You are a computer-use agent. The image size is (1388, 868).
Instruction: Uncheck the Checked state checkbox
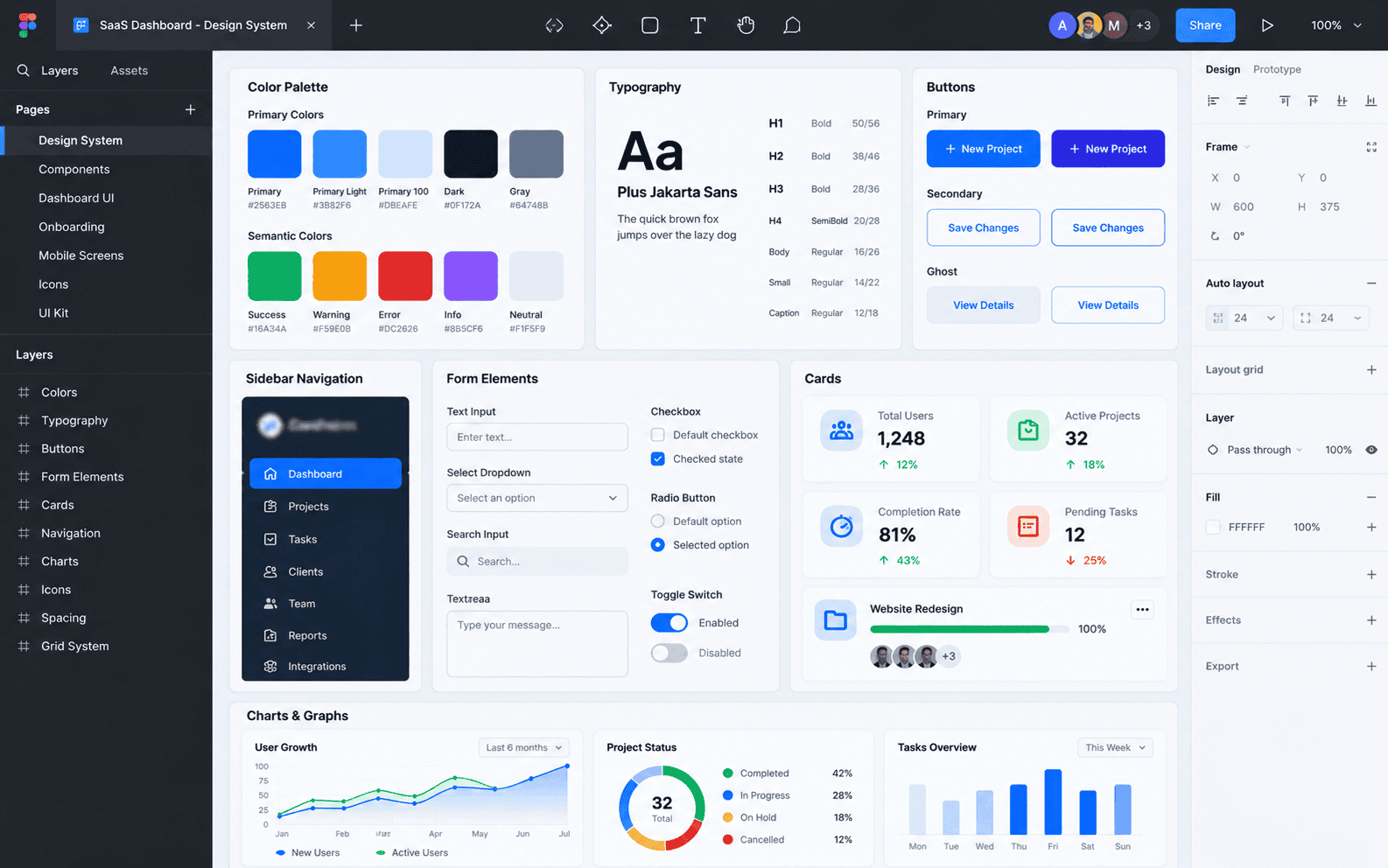pyautogui.click(x=658, y=458)
